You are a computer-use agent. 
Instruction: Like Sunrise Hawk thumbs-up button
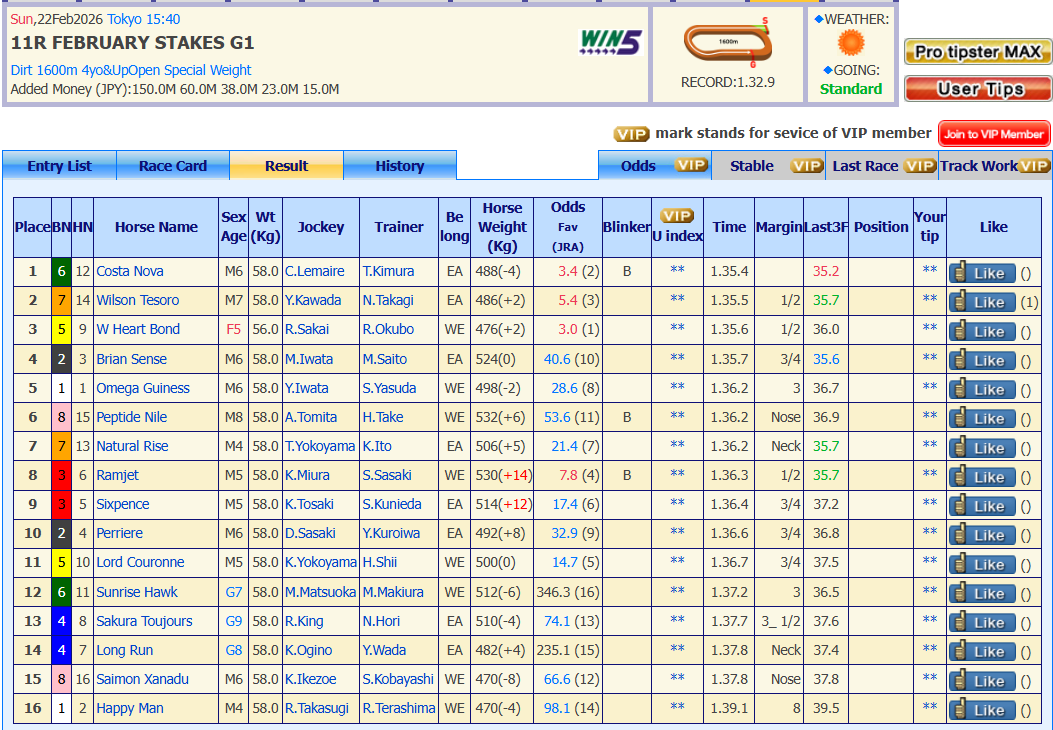pos(982,593)
